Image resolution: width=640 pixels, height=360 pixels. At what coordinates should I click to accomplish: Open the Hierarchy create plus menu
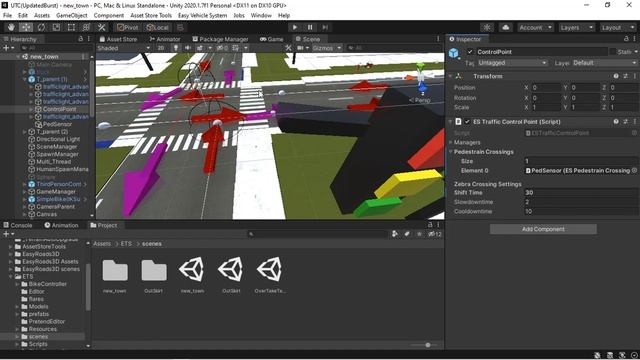coord(8,48)
